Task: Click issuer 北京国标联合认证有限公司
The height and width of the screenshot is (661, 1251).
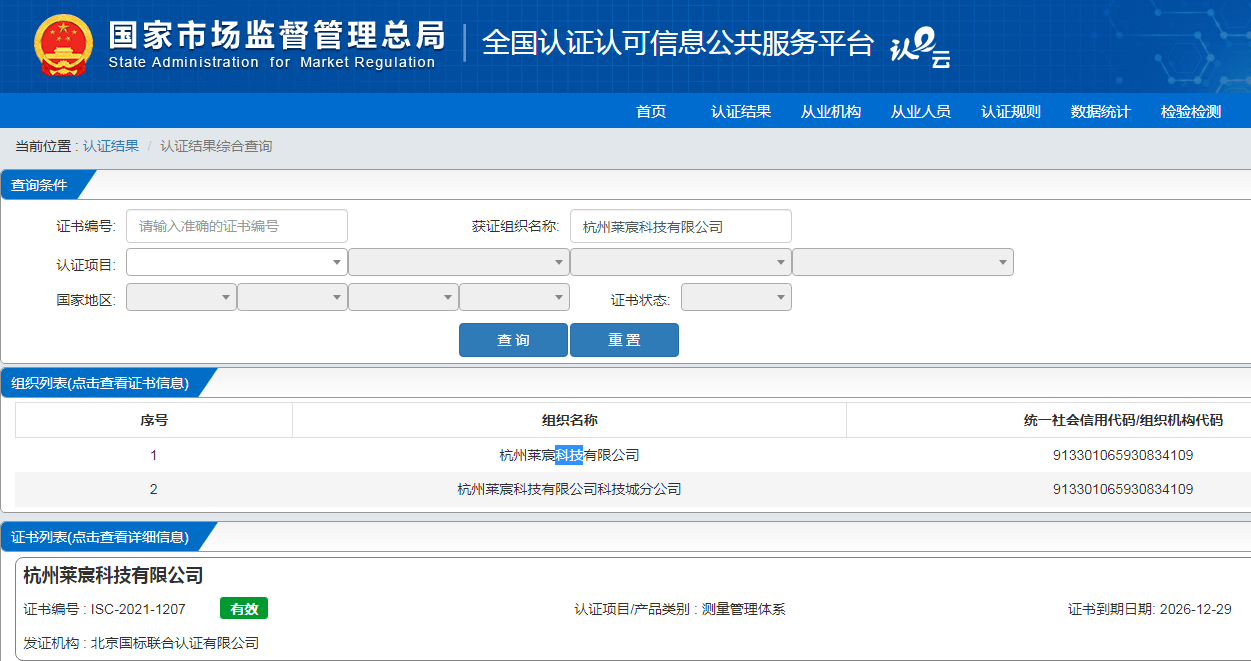Action: [175, 643]
